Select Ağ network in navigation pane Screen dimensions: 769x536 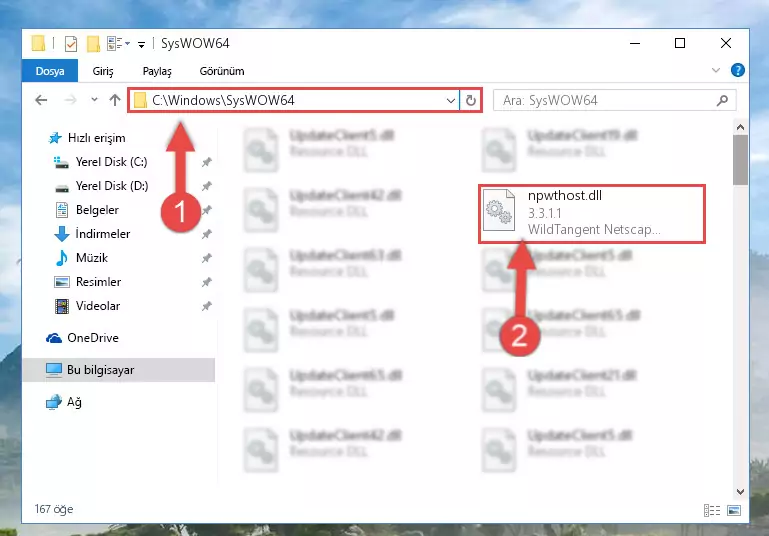point(64,402)
